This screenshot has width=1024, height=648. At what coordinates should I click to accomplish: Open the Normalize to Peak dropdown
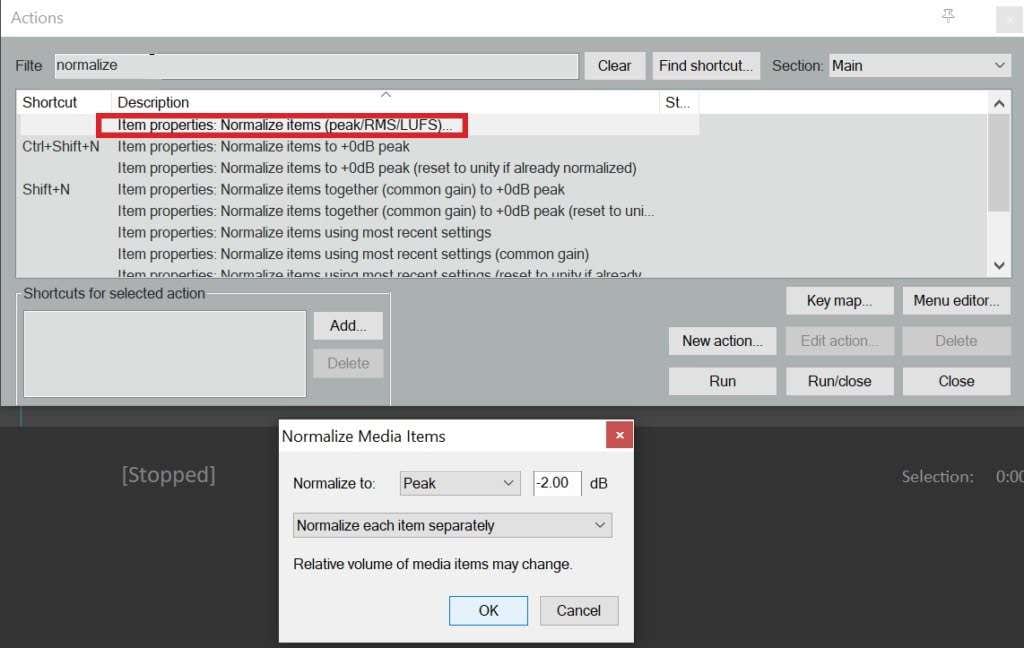(x=460, y=483)
